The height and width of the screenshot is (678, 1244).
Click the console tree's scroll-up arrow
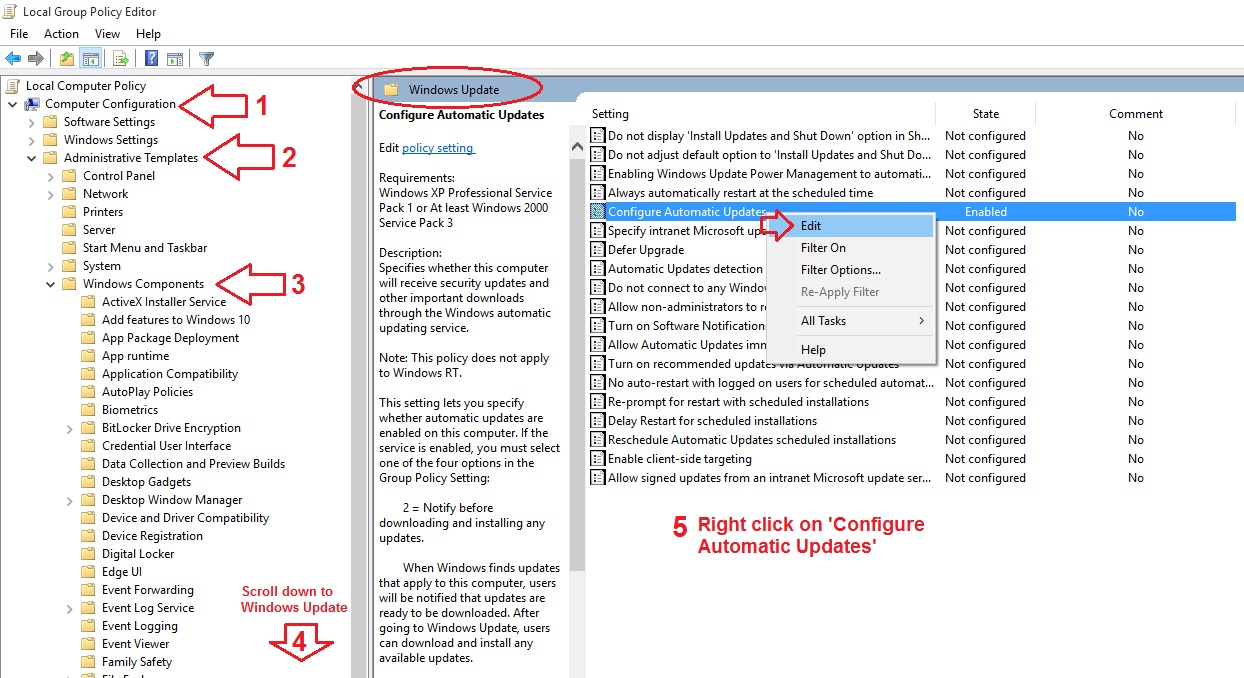[x=359, y=86]
